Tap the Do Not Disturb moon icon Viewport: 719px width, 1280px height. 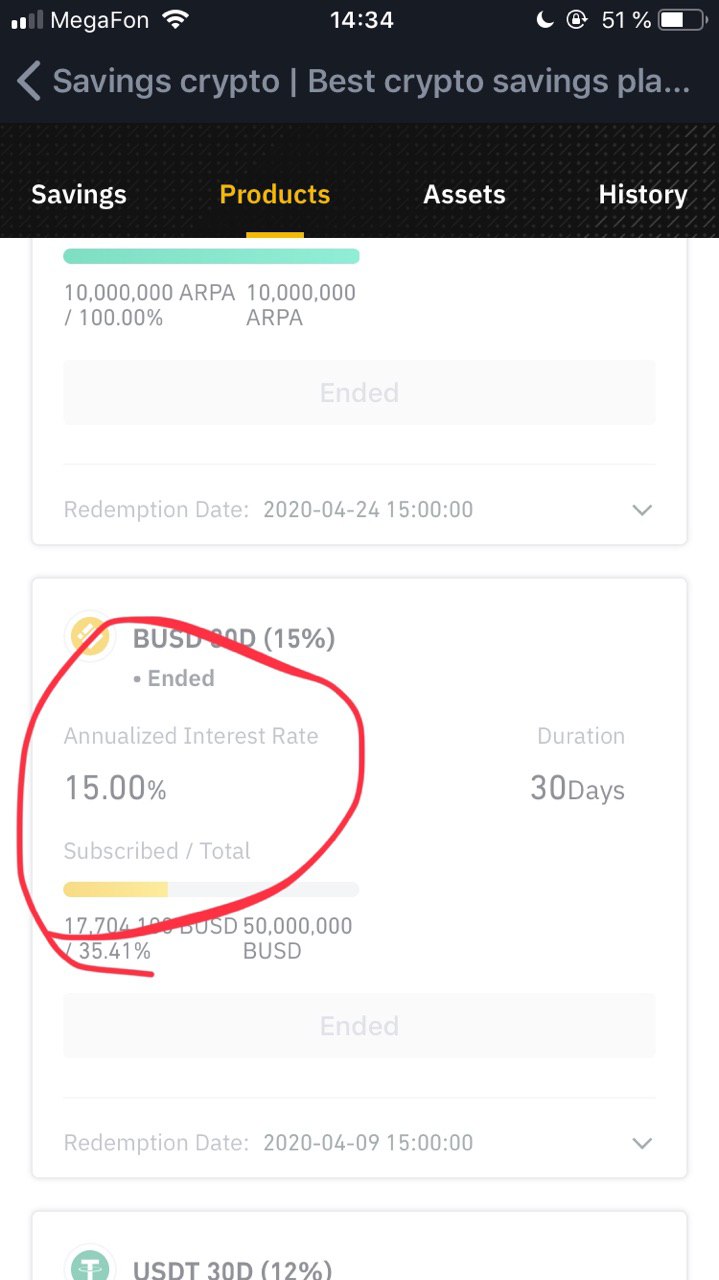[x=545, y=20]
